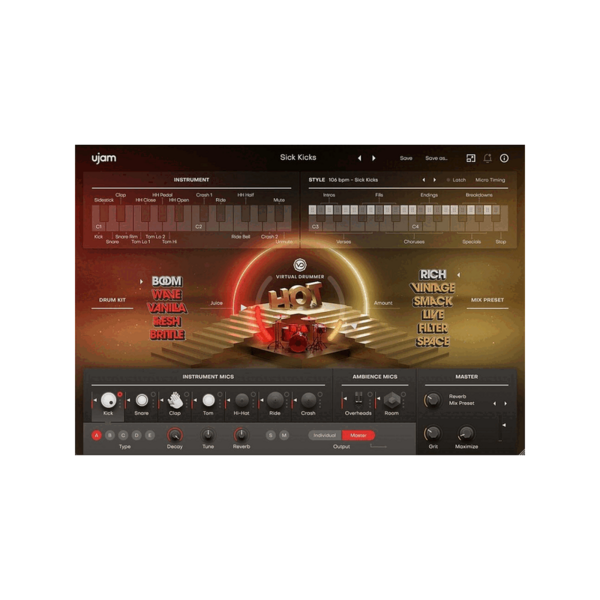Choose kick Type B
Viewport: 600px width, 600px height.
[x=110, y=435]
